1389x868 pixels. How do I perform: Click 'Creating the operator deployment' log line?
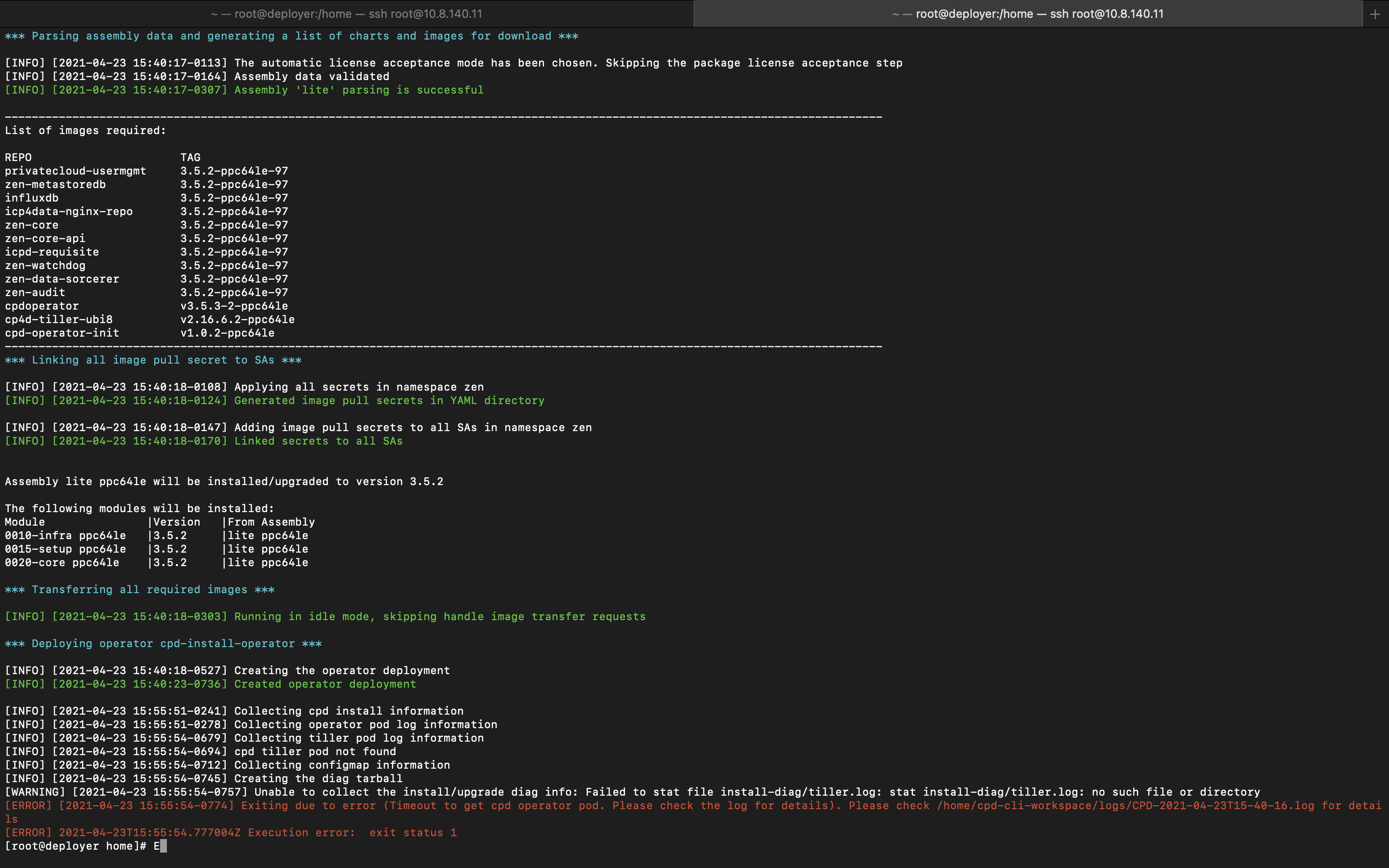[227, 670]
